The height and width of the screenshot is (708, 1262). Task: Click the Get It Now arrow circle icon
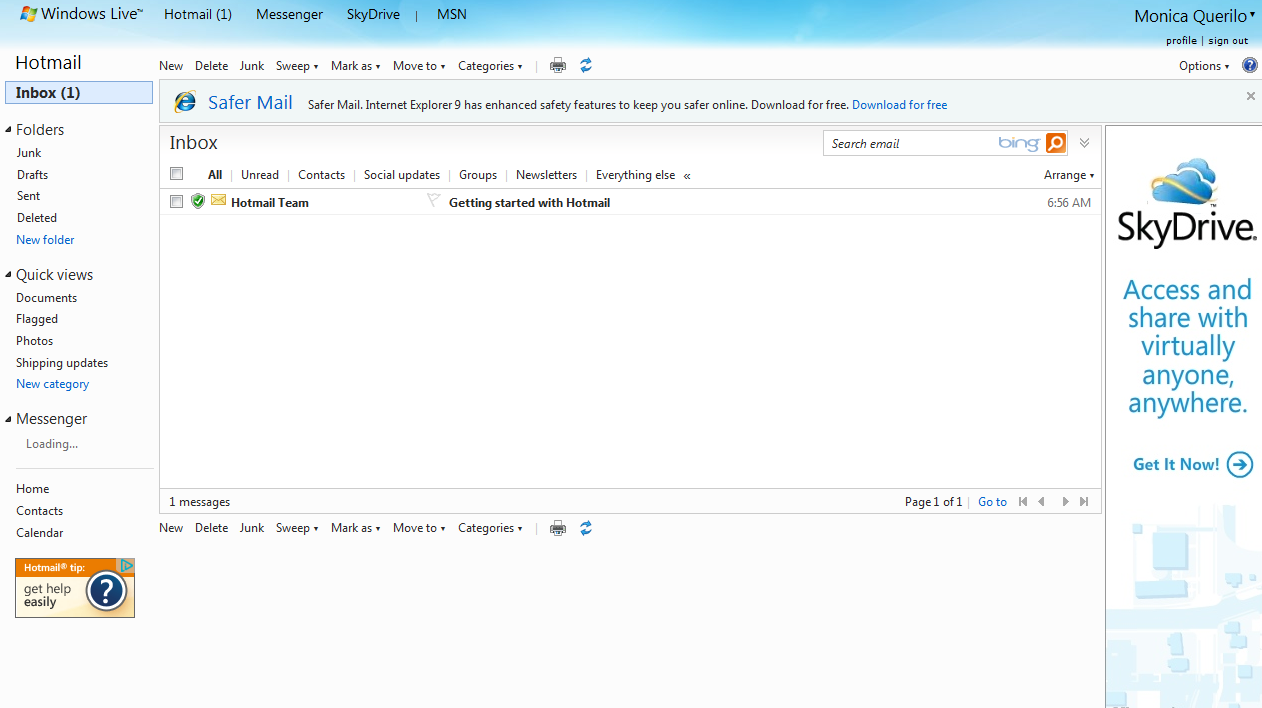(1240, 464)
